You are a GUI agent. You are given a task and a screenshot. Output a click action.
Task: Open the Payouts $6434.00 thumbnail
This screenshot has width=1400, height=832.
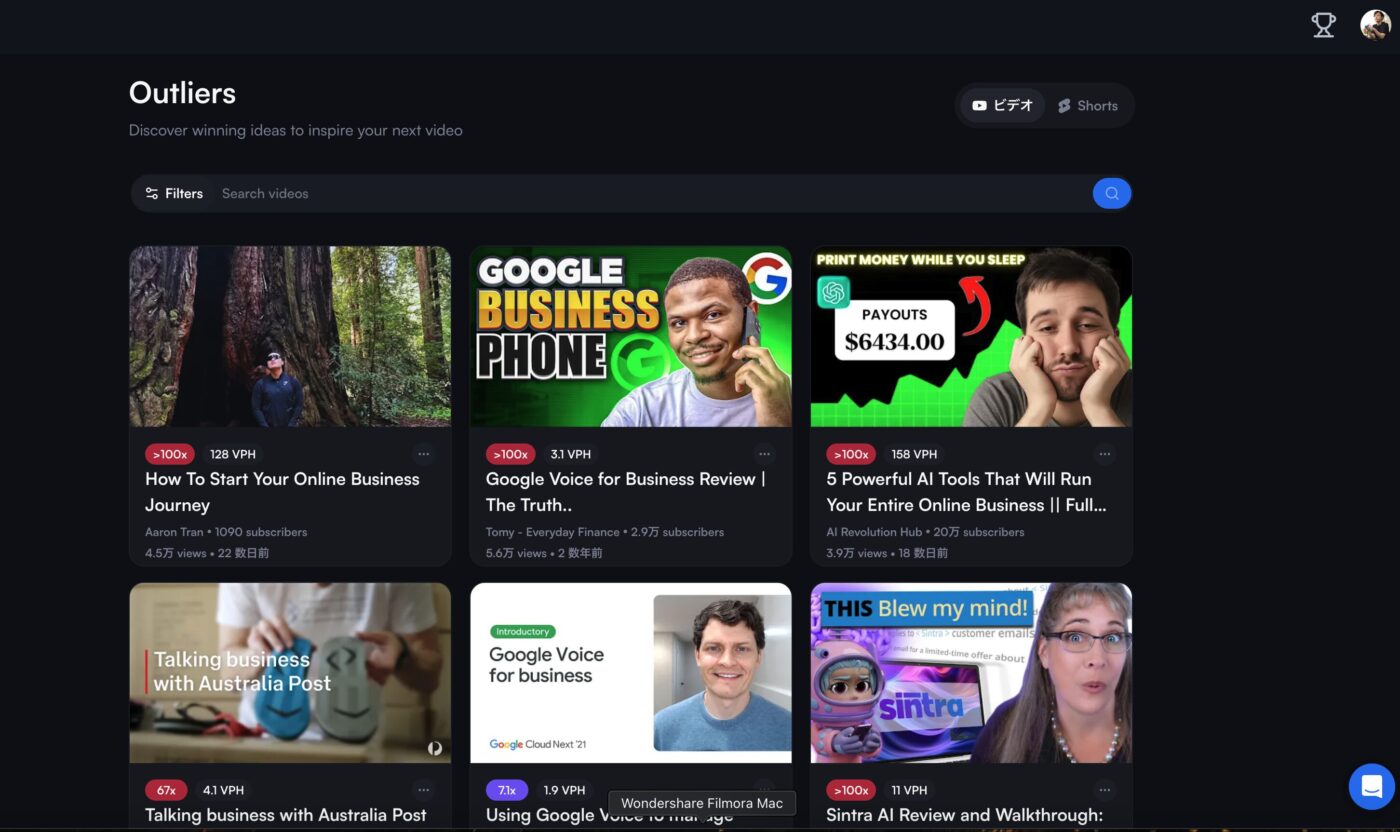pos(971,337)
